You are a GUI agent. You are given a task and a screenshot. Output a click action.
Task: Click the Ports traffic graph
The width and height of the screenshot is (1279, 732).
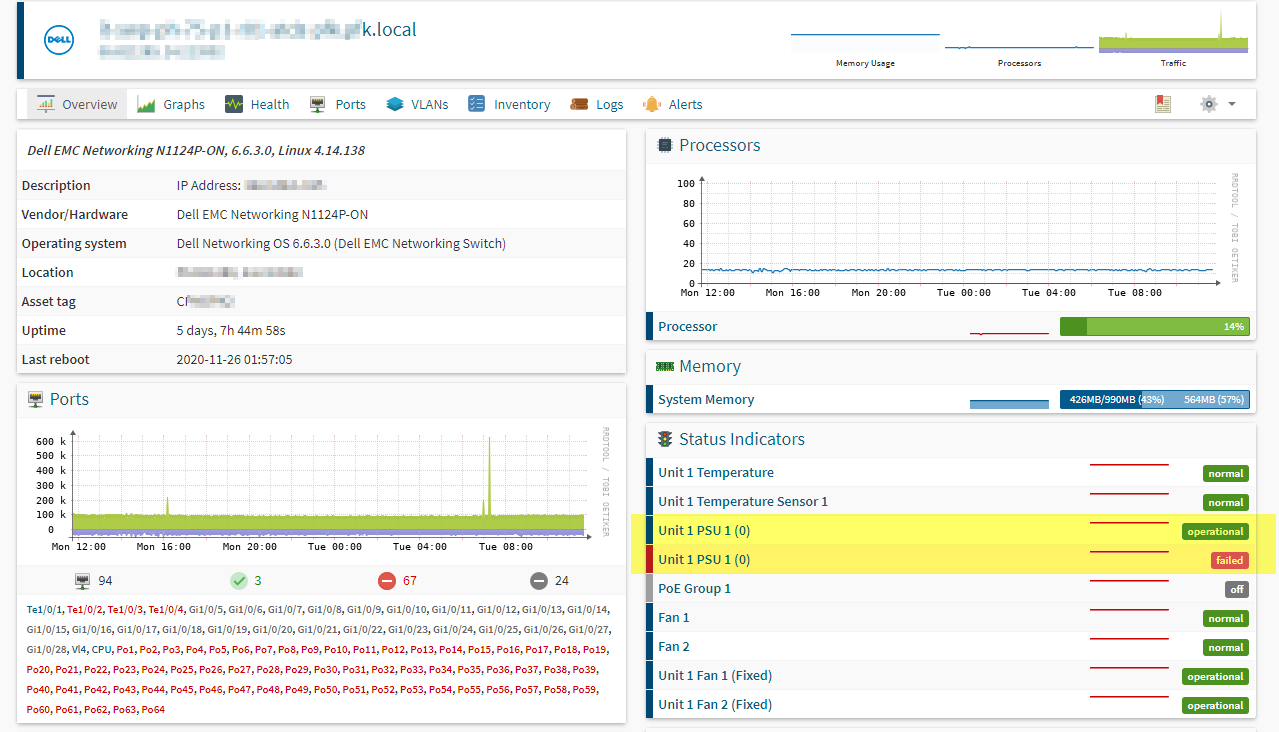[320, 489]
